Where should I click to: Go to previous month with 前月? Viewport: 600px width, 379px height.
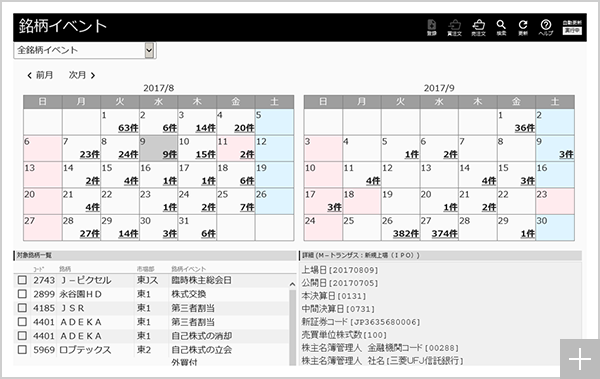(40, 75)
